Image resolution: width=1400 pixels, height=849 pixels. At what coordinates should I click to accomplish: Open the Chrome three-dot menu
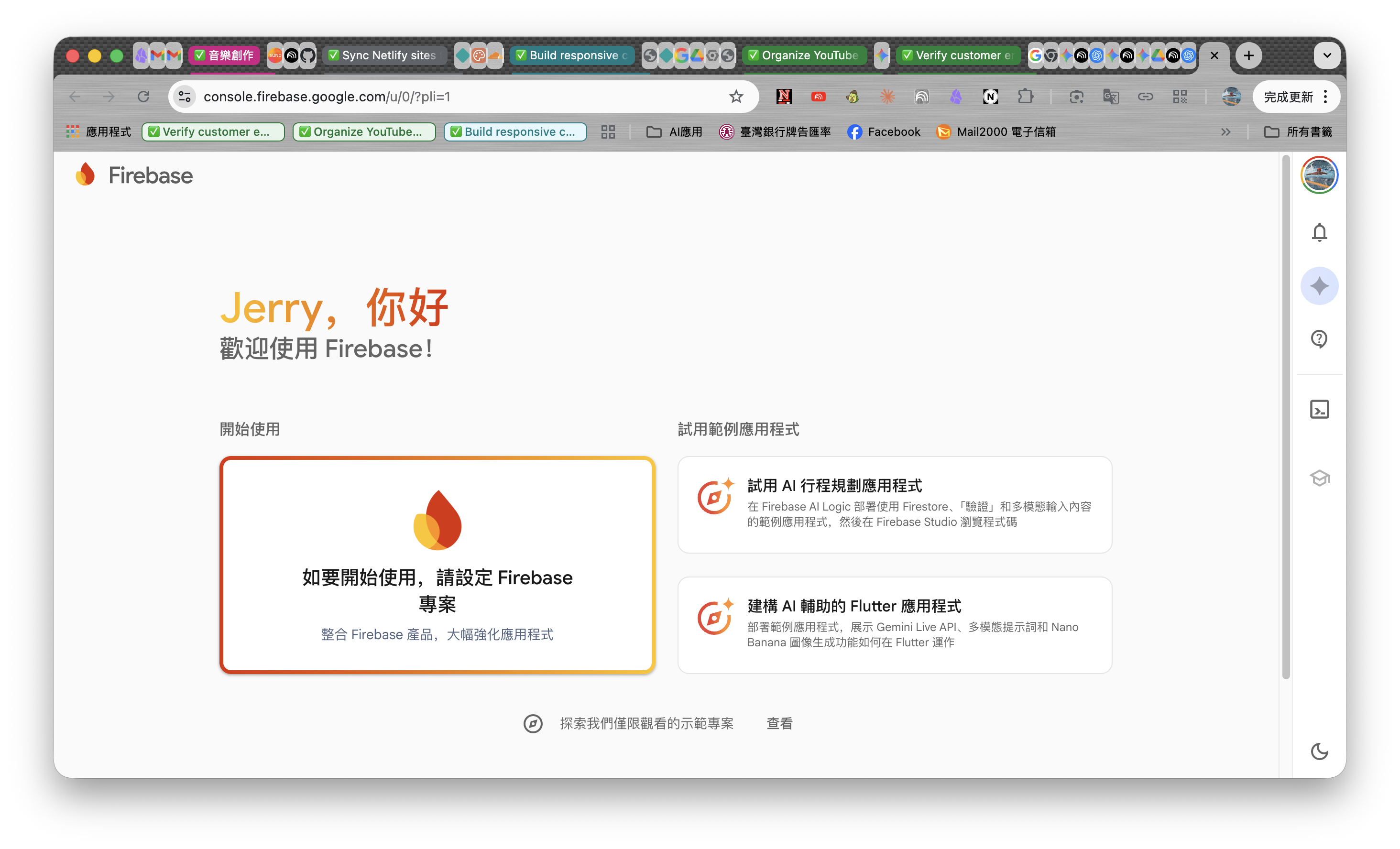coord(1325,97)
